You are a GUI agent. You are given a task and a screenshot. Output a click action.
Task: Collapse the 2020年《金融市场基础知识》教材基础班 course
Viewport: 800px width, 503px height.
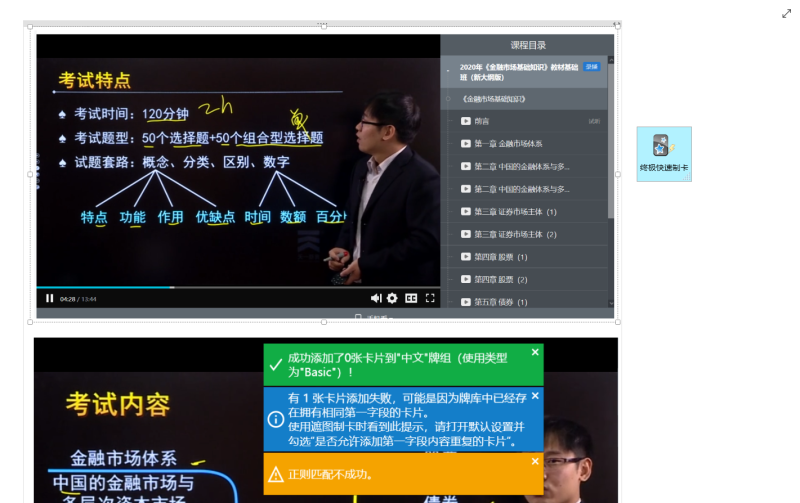click(x=448, y=71)
